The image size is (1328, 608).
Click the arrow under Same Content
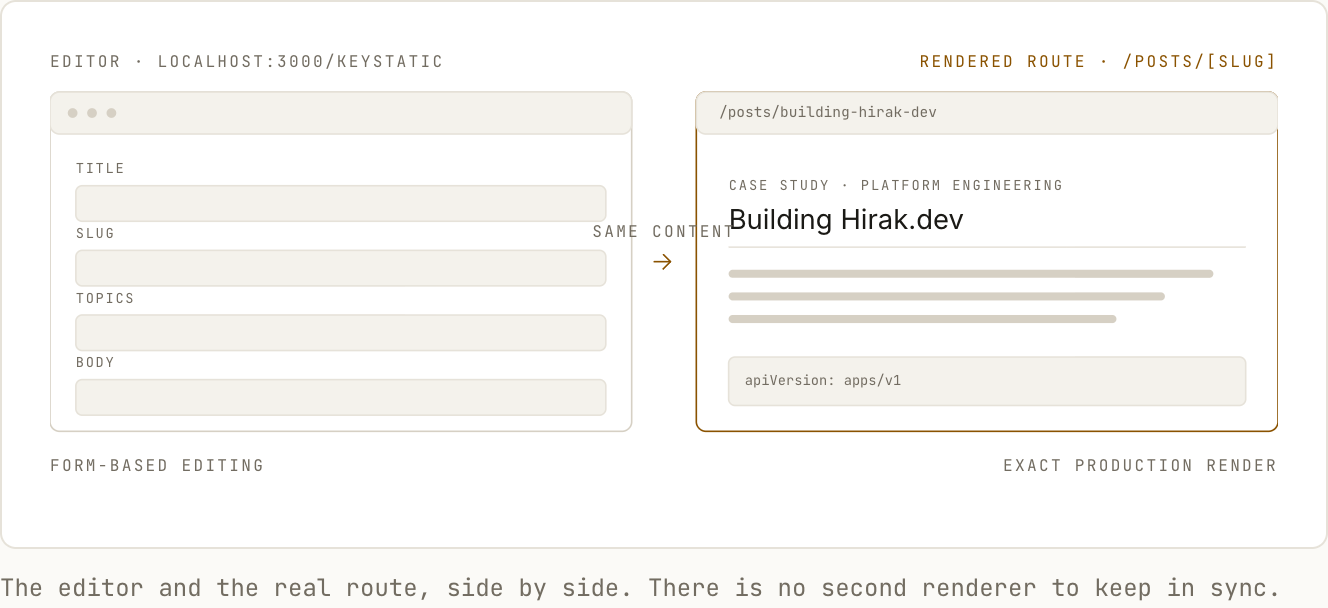coord(663,262)
